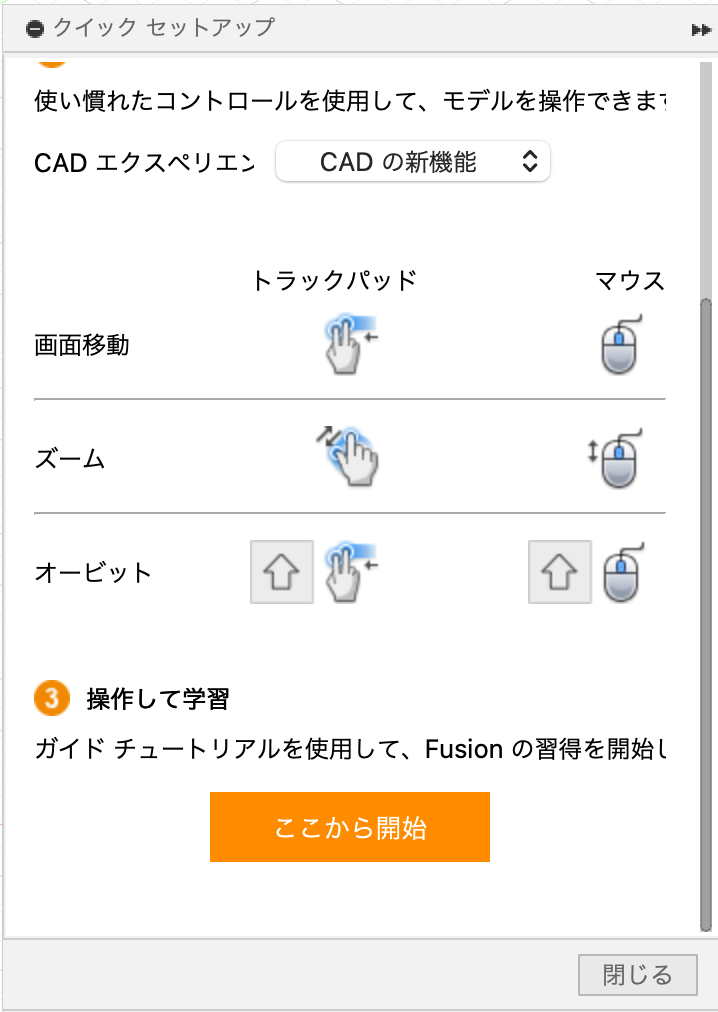This screenshot has width=718, height=1012.
Task: Click the 閉じる button
Action: [x=637, y=975]
